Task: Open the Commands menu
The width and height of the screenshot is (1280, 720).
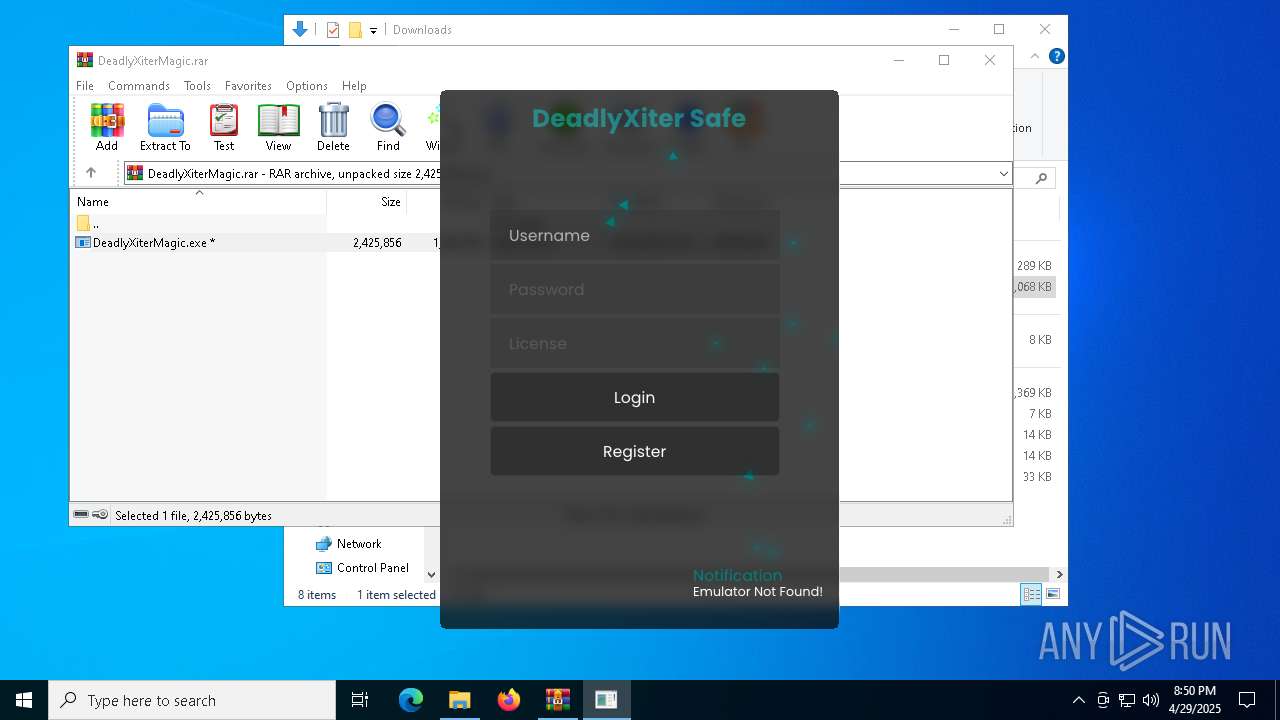Action: pyautogui.click(x=139, y=86)
